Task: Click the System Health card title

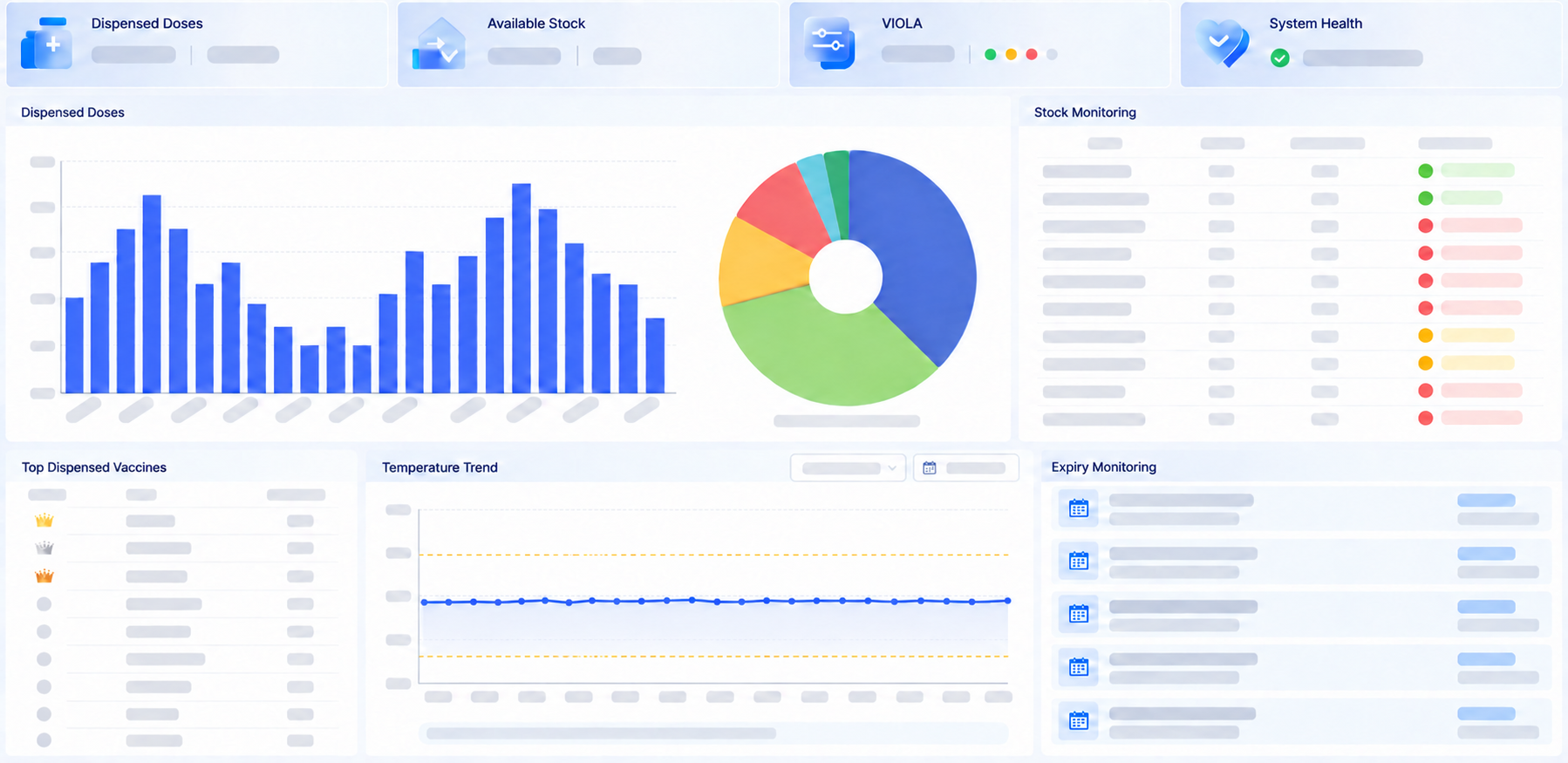Action: pyautogui.click(x=1316, y=24)
